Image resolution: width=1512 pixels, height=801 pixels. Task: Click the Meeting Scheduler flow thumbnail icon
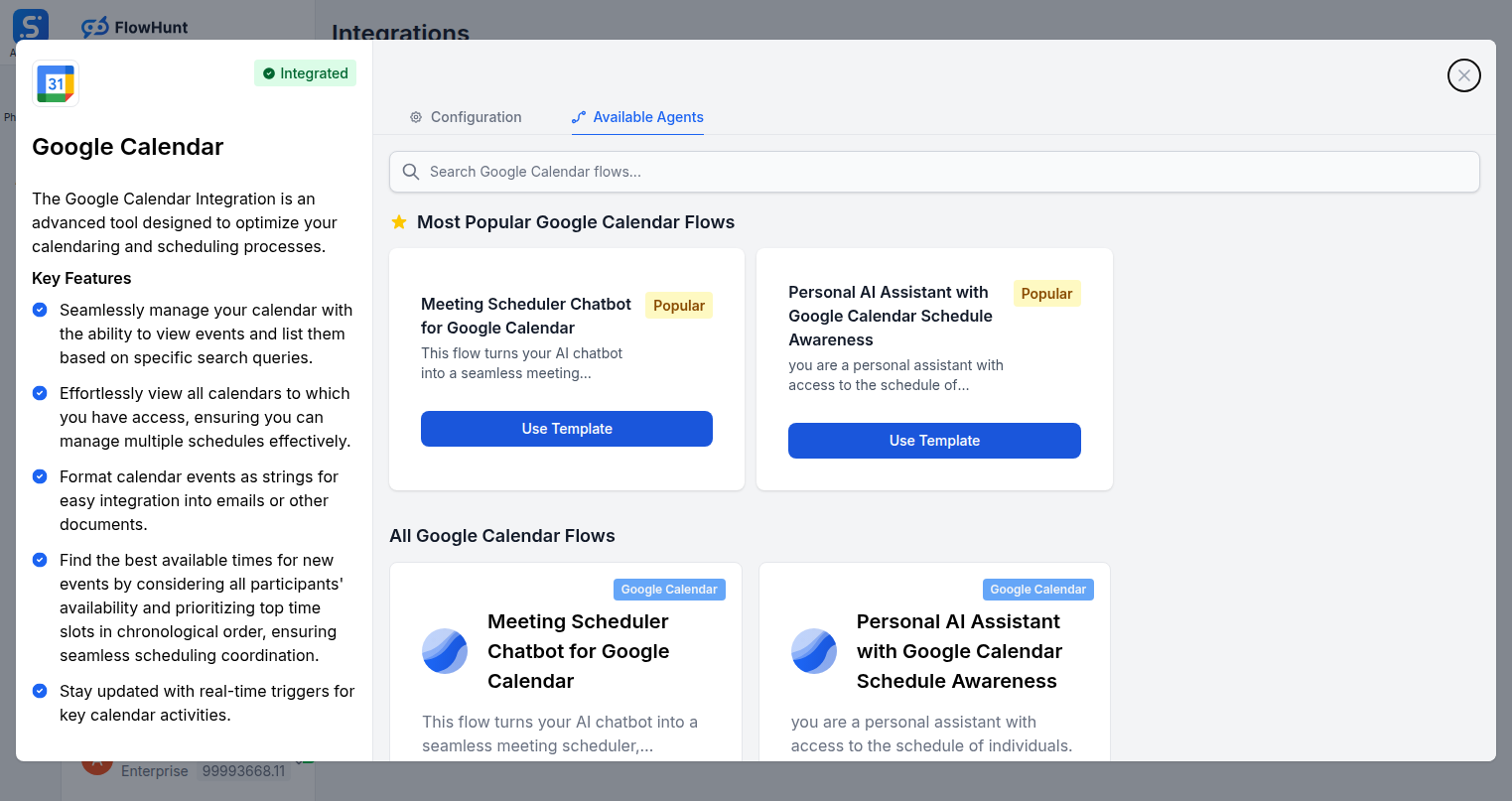[444, 651]
